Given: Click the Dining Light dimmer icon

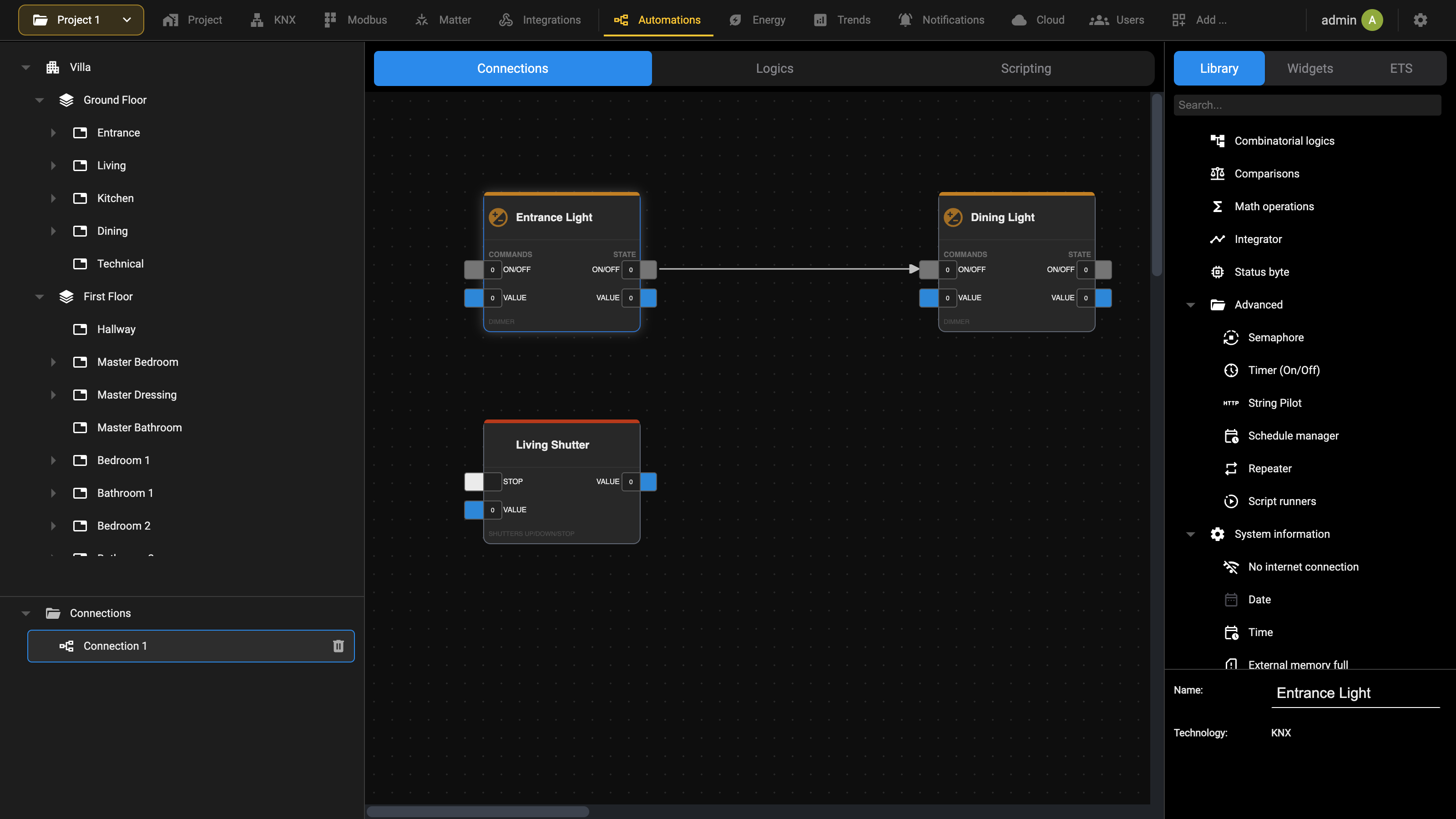Looking at the screenshot, I should pyautogui.click(x=953, y=217).
